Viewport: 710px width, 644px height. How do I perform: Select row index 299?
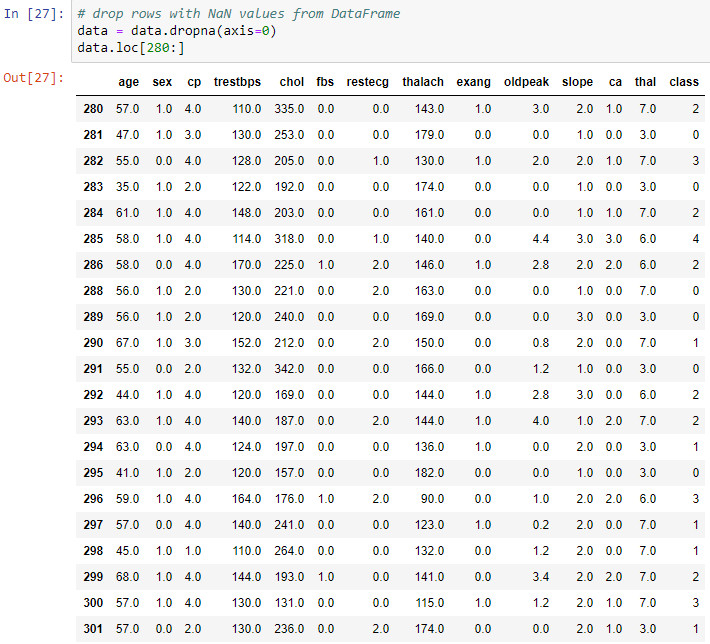click(x=93, y=577)
